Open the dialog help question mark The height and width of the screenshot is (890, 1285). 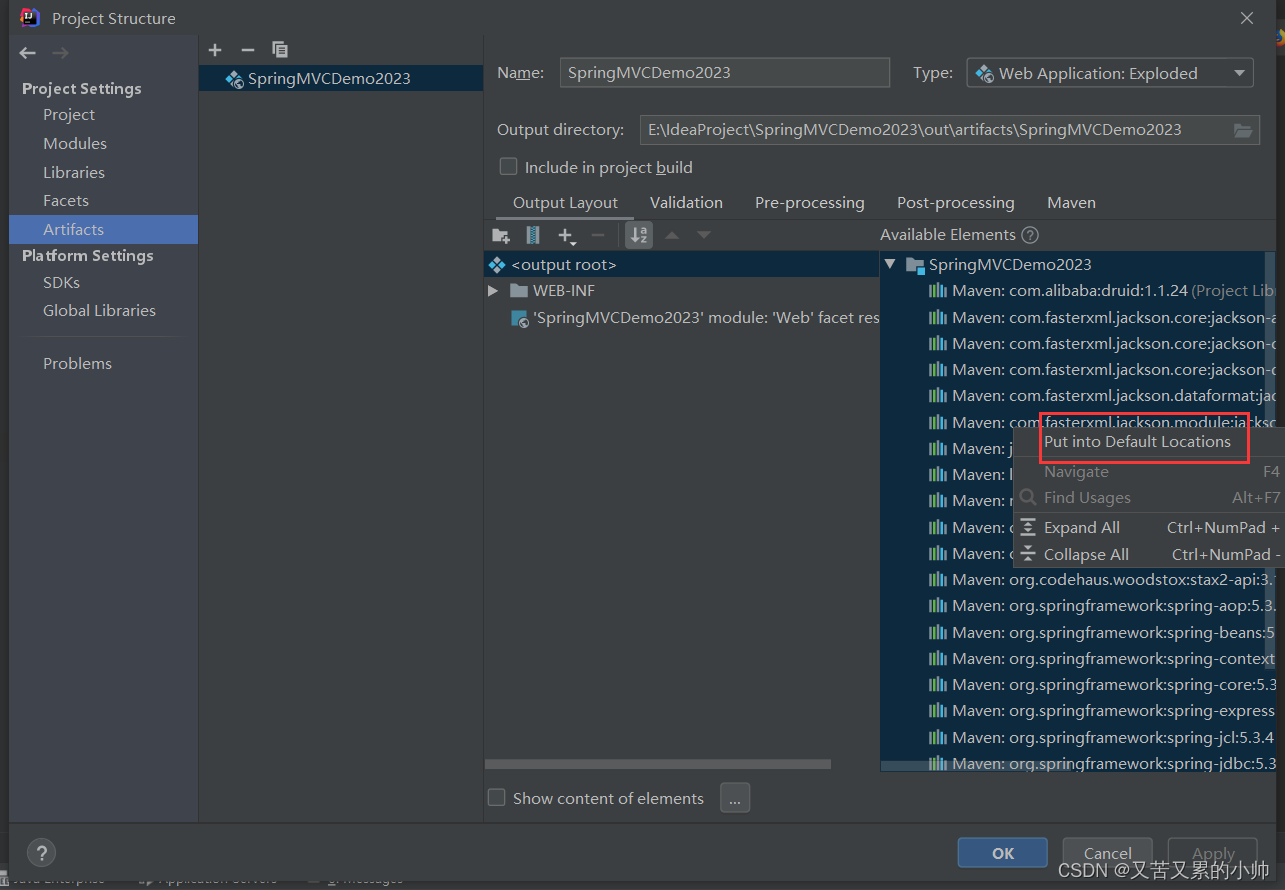(41, 853)
